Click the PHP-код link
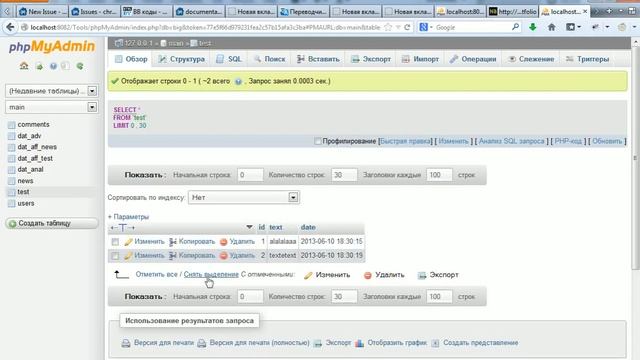The height and width of the screenshot is (360, 640). (x=568, y=141)
